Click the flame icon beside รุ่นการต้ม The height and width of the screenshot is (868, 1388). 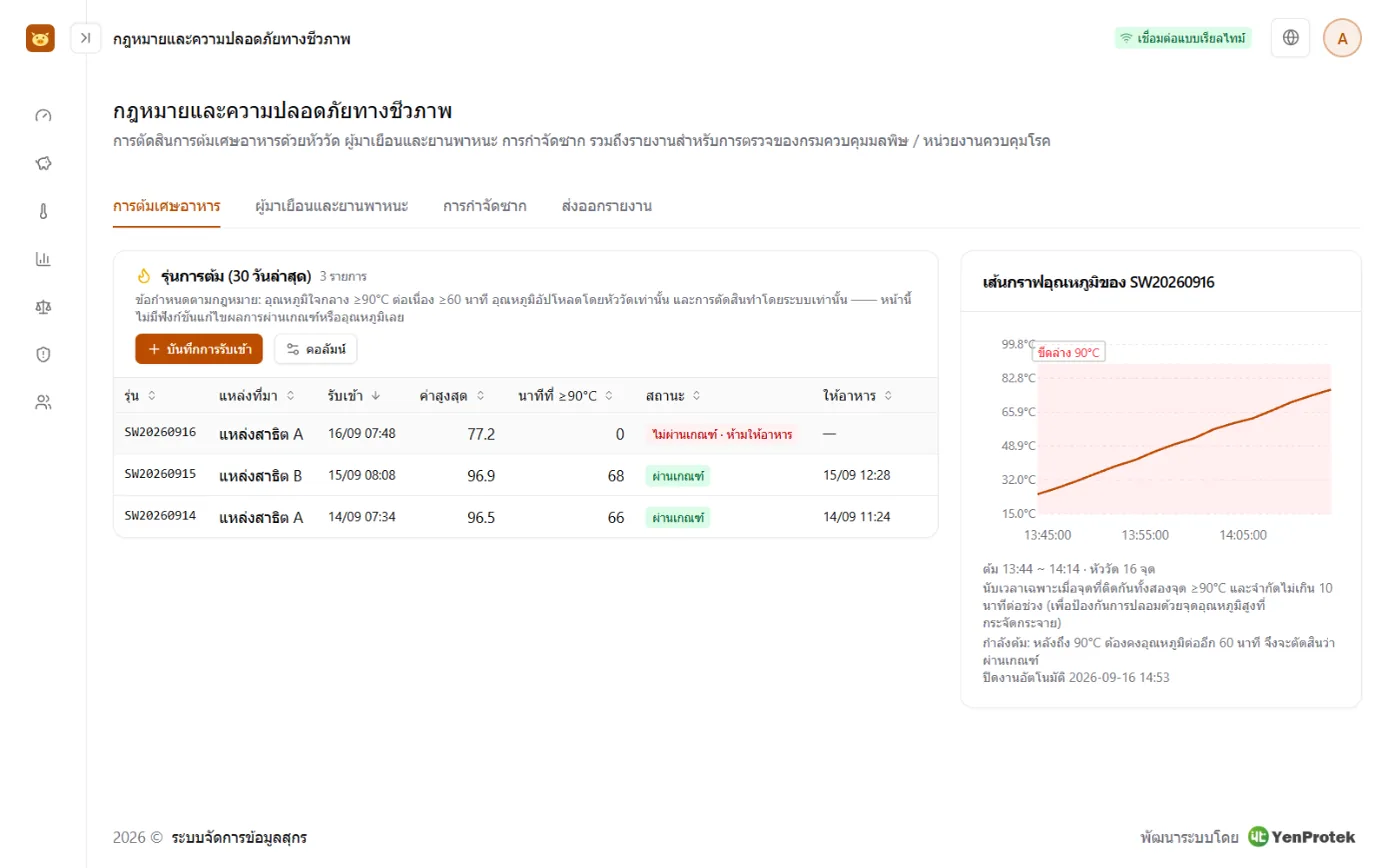(x=143, y=275)
